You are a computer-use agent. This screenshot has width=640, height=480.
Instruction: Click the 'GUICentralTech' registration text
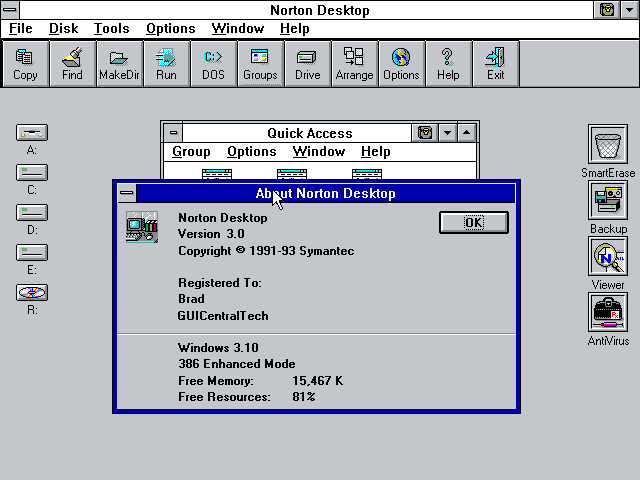click(x=223, y=316)
